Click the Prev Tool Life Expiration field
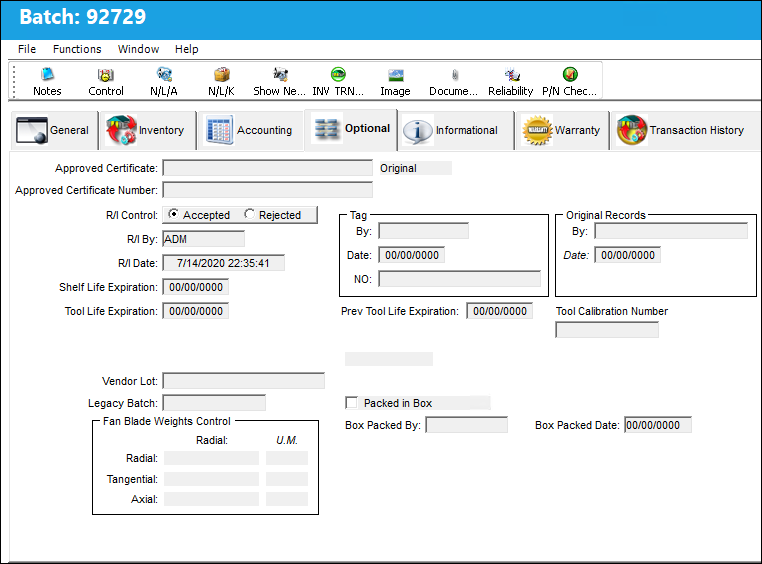 [500, 311]
